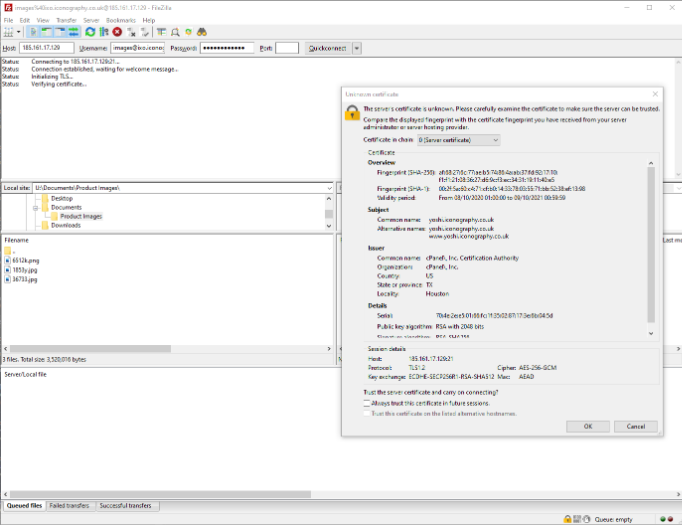The width and height of the screenshot is (682, 525).
Task: Click the certificate details vertical scrollbar
Action: [652, 250]
